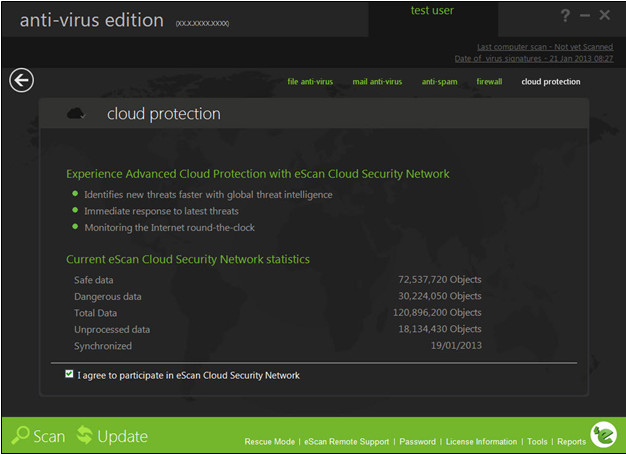Click the back arrow icon
This screenshot has height=454, width=626.
tap(22, 80)
